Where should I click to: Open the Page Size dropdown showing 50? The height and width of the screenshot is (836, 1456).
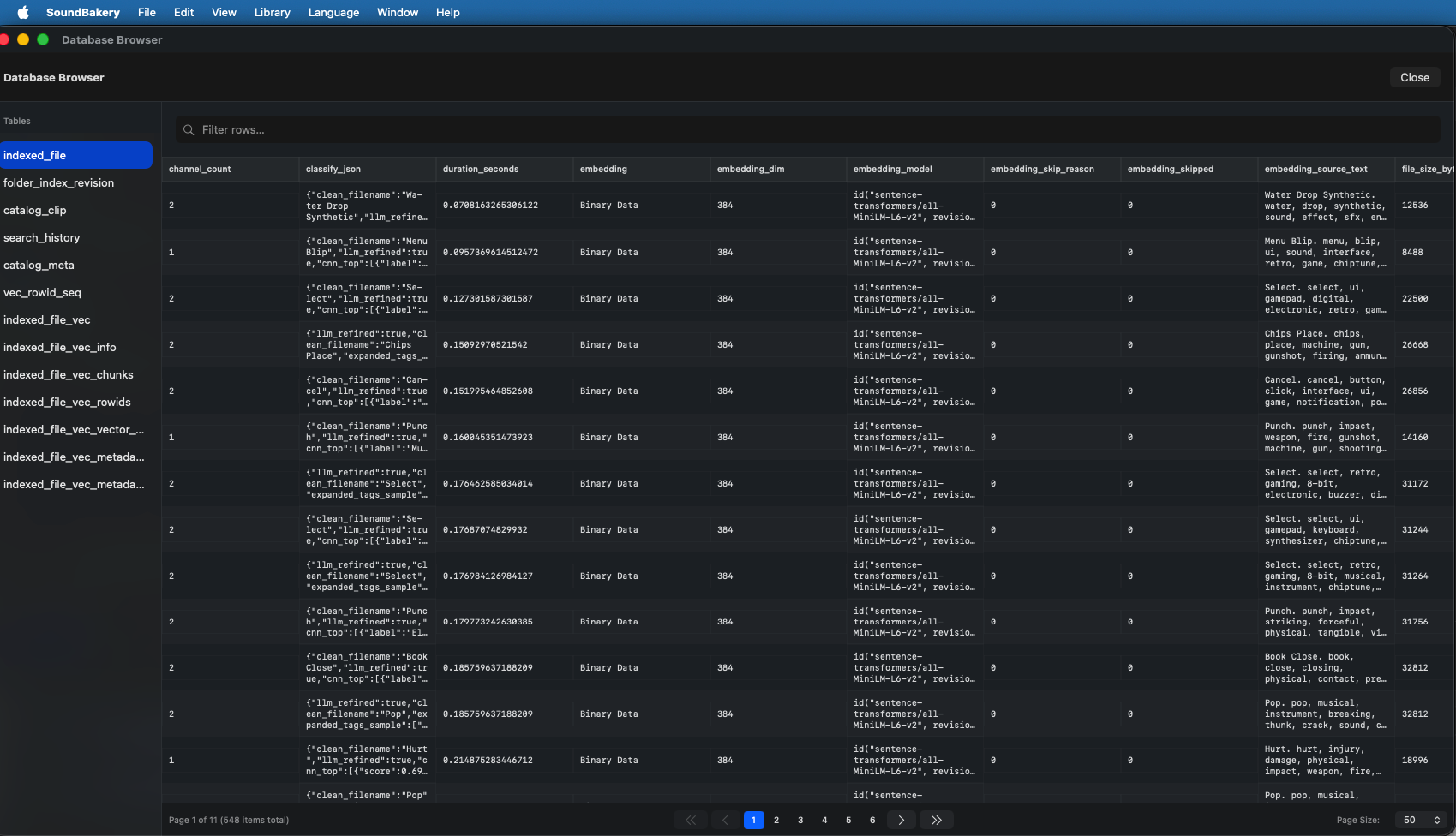click(x=1421, y=820)
